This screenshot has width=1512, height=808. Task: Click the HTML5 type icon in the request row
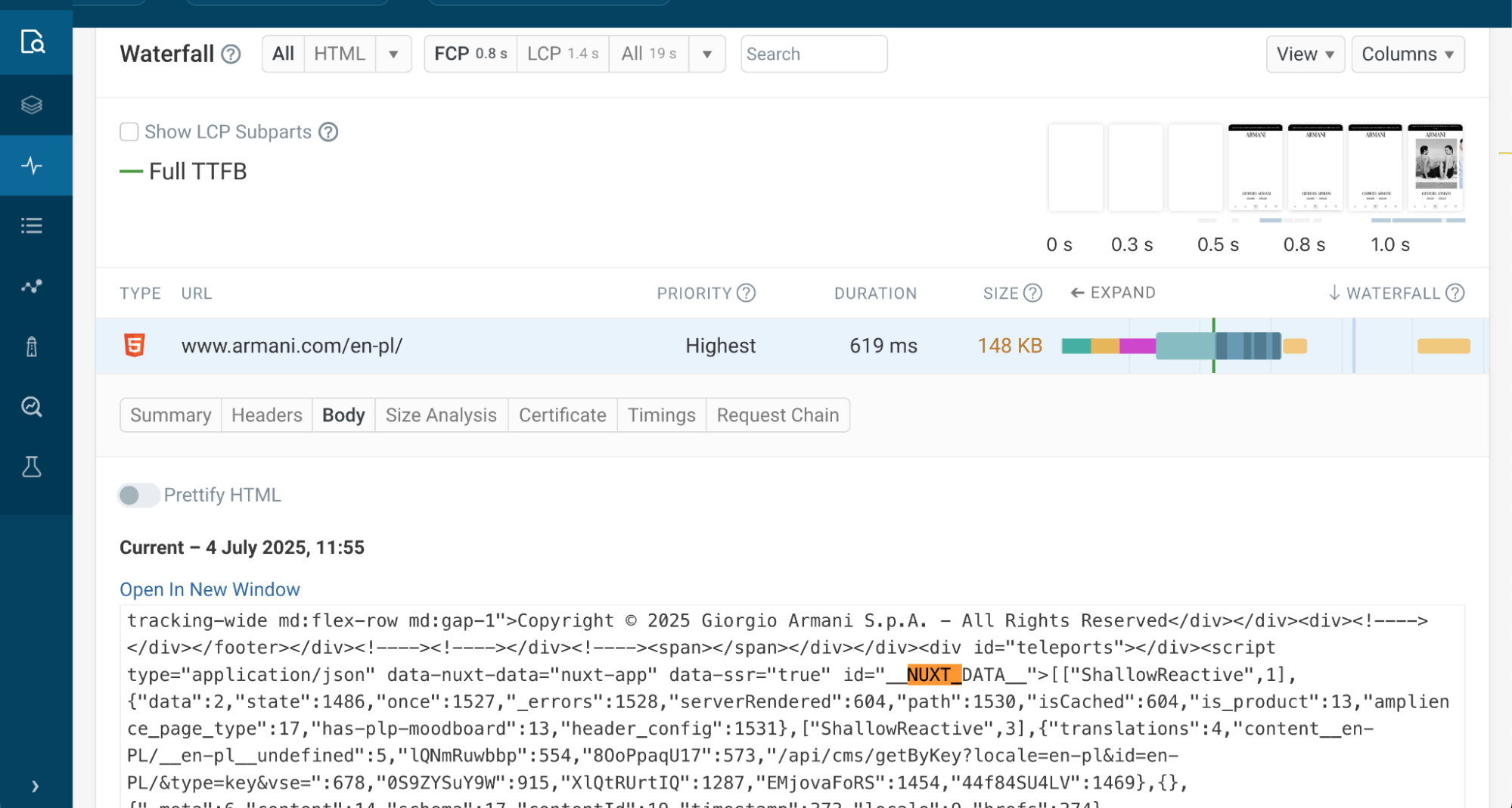click(x=135, y=346)
